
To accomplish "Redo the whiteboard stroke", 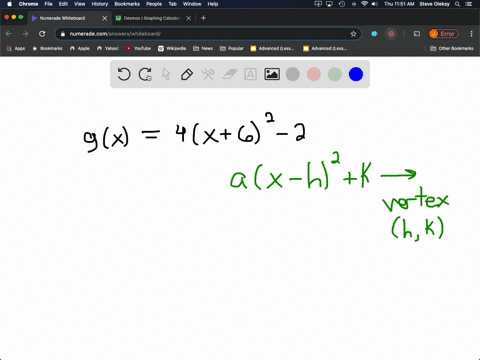I will pyautogui.click(x=145, y=74).
